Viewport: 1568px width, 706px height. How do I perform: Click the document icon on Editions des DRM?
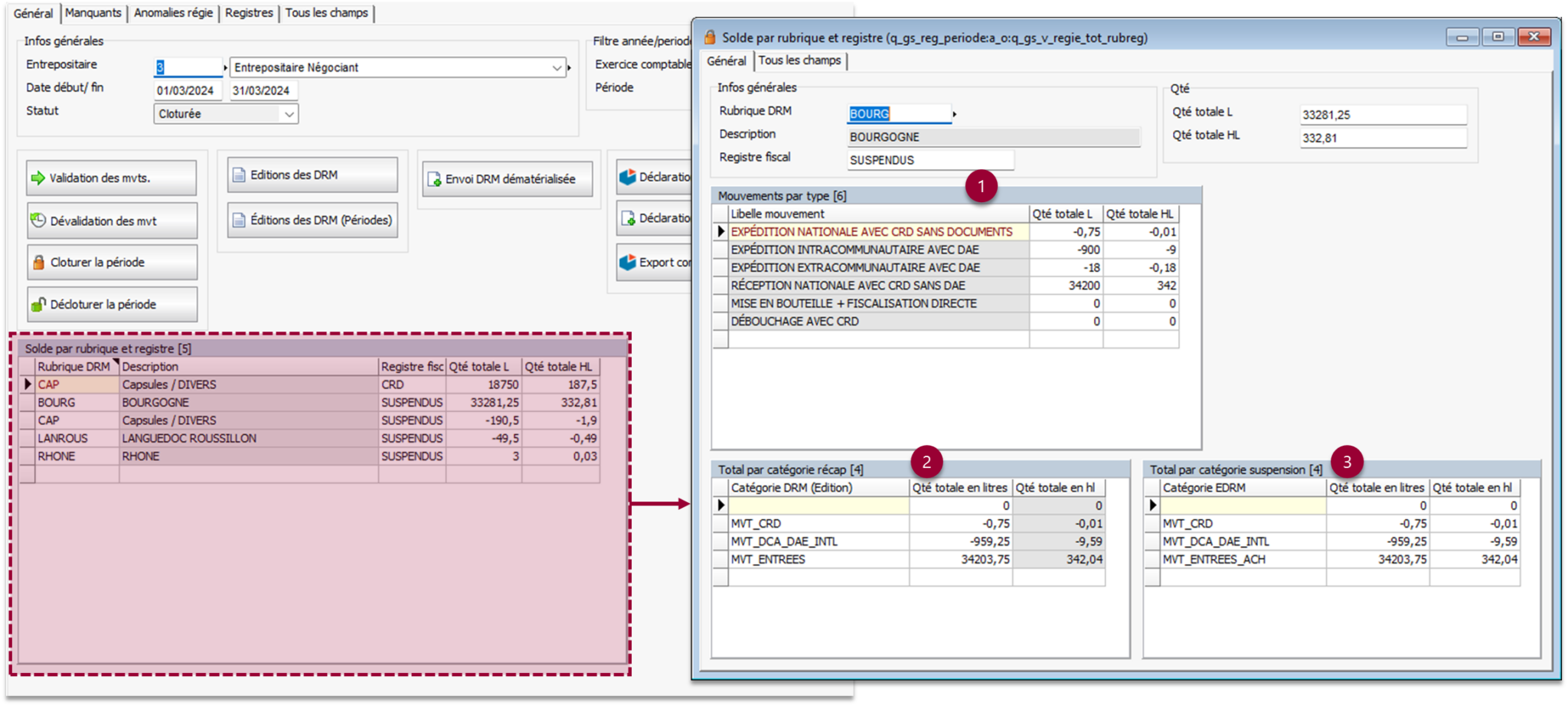(239, 175)
